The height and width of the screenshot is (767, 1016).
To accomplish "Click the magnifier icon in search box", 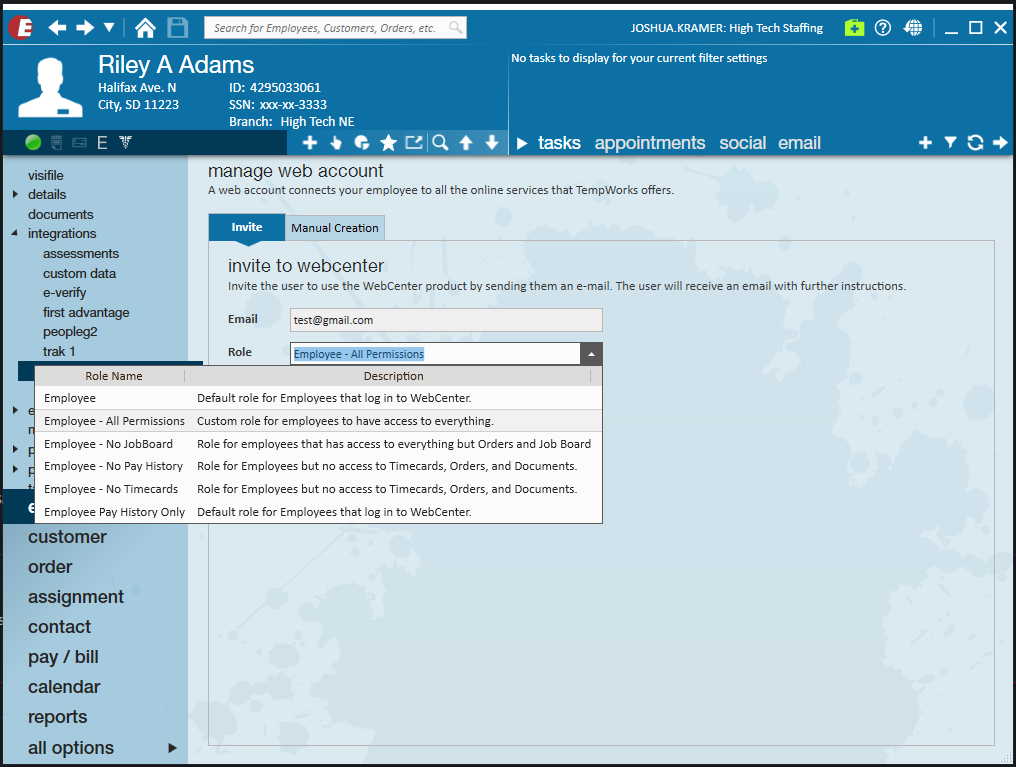I will point(456,27).
